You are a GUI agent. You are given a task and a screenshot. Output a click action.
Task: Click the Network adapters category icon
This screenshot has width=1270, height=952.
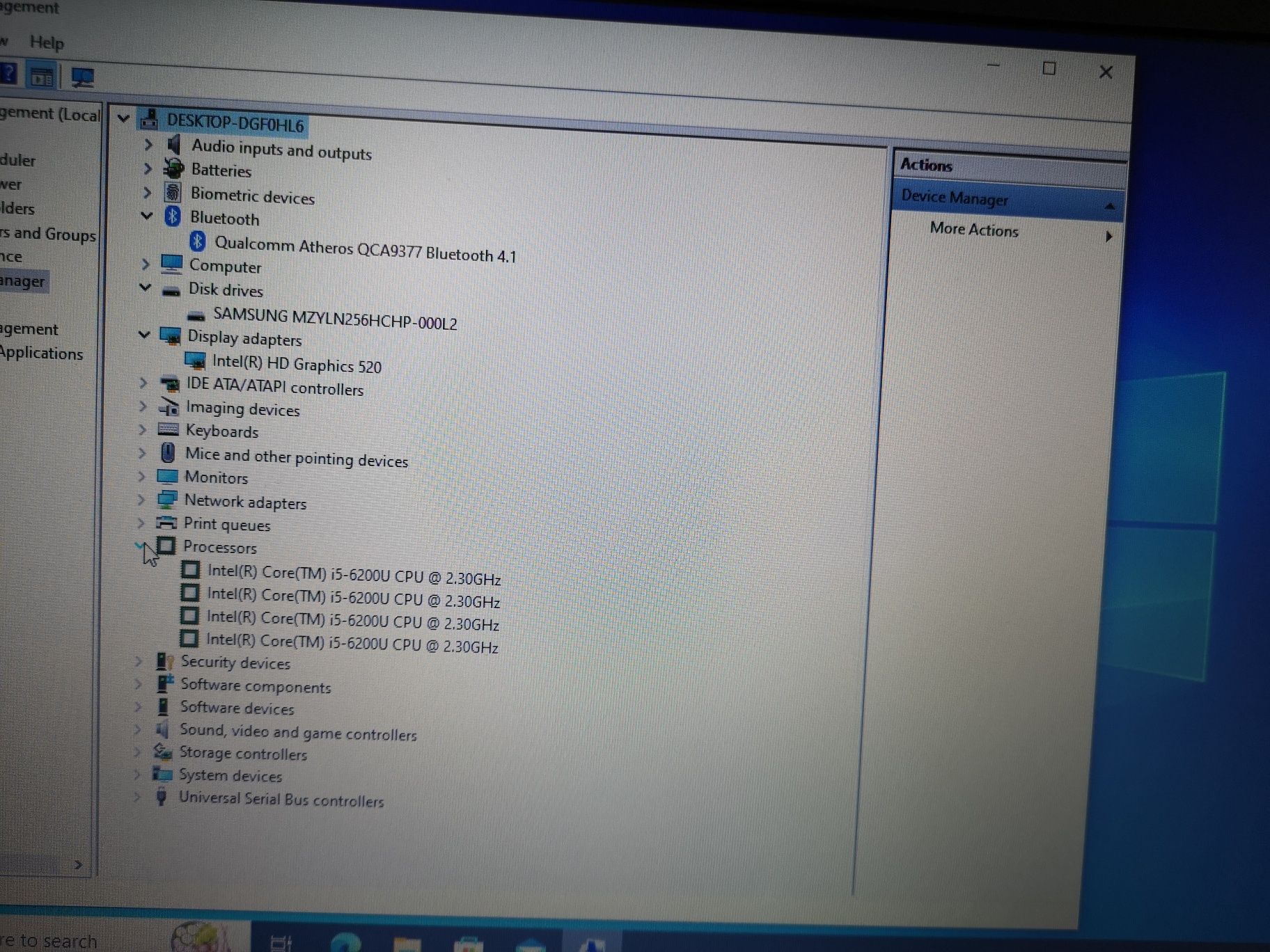[166, 499]
